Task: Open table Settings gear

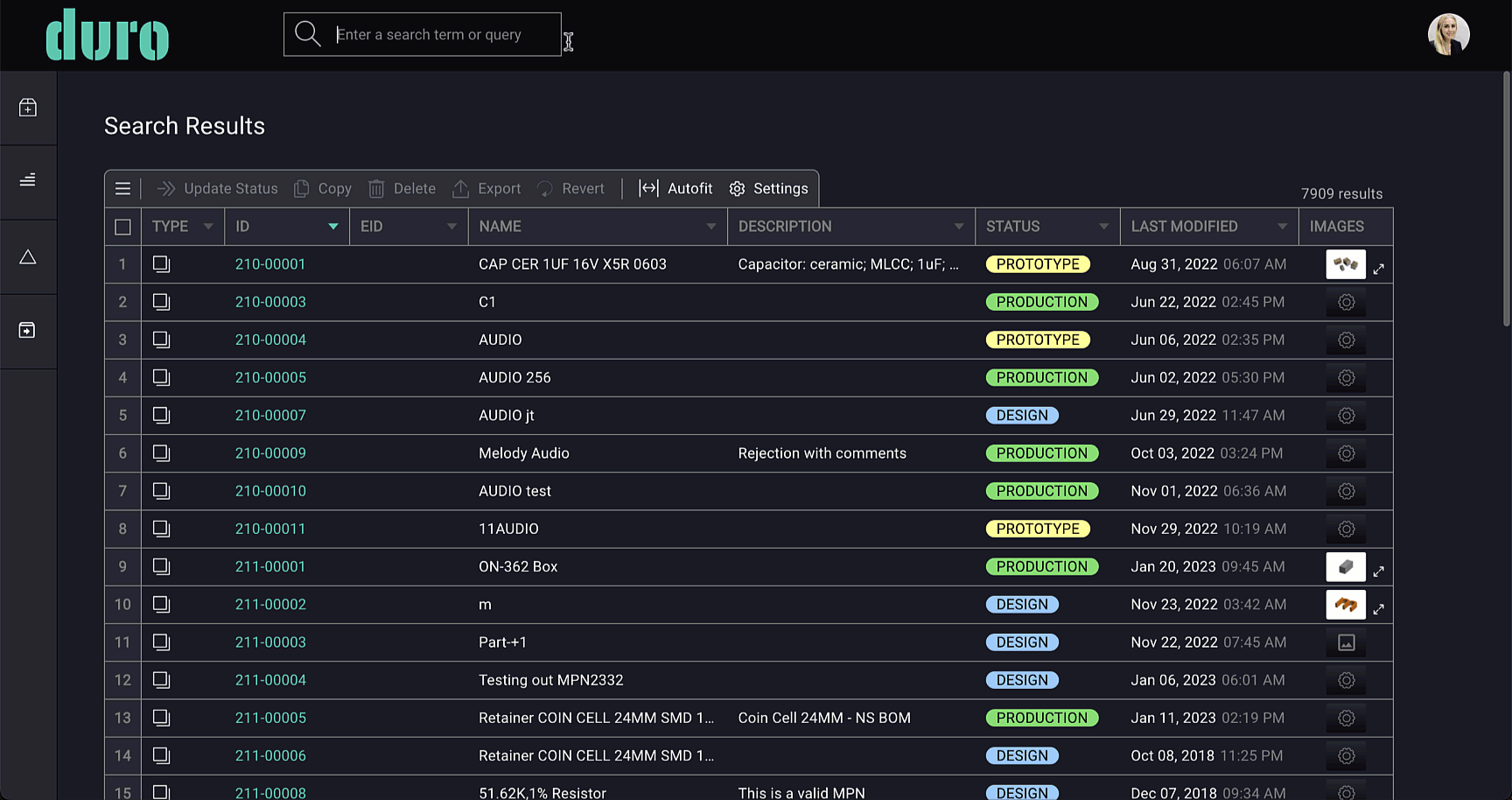Action: pos(738,189)
